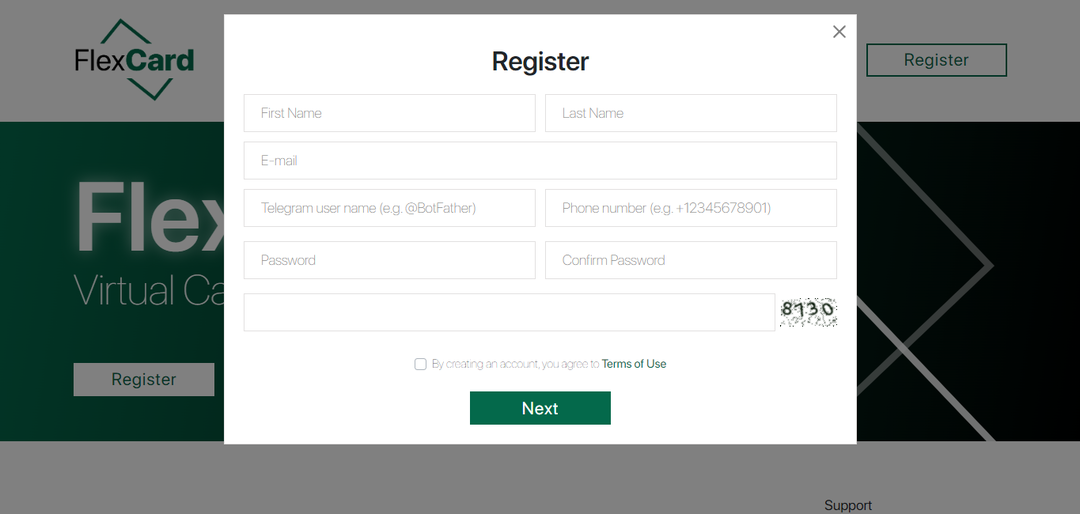Tick the agree to Terms of Use checkbox
1080x514 pixels.
point(421,364)
